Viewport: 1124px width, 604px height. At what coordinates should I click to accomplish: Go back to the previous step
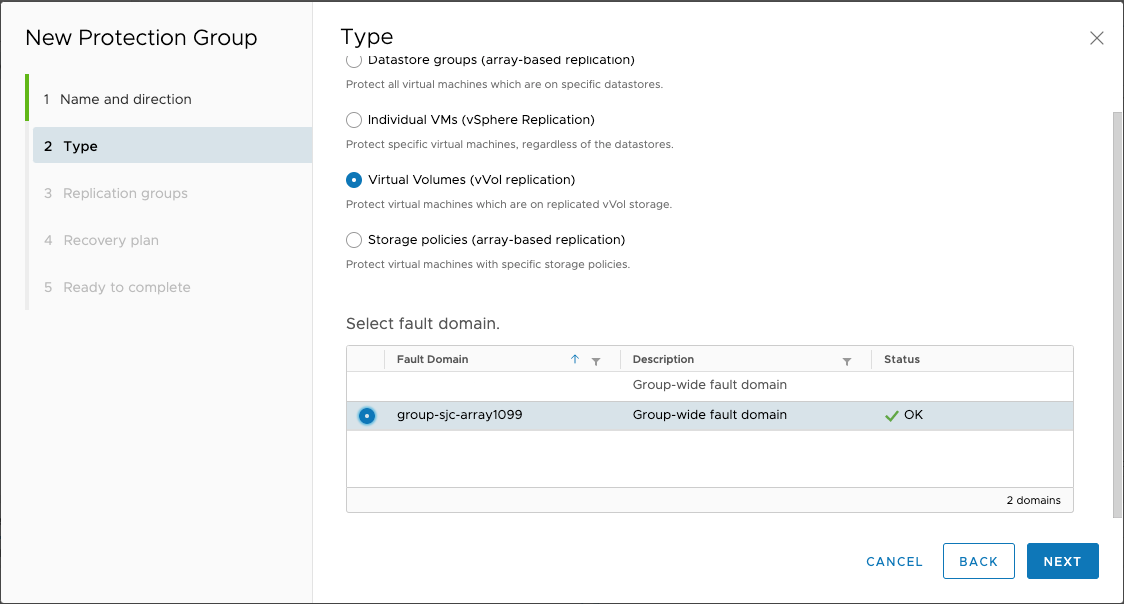point(978,561)
